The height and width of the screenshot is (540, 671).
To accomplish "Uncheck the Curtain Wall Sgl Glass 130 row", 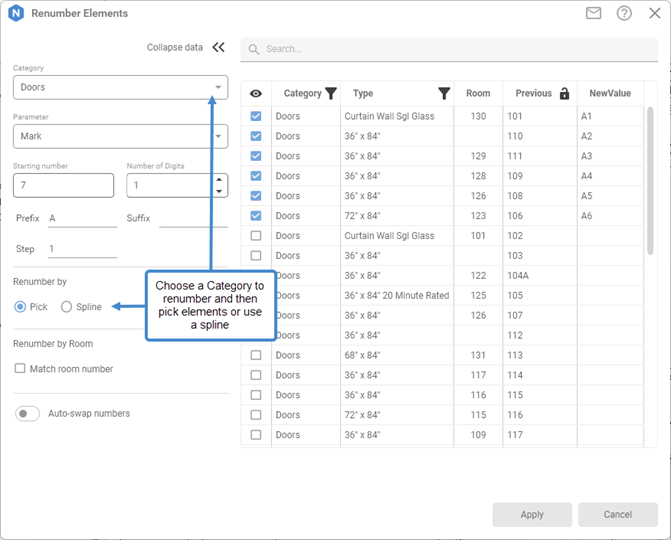I will pyautogui.click(x=256, y=116).
